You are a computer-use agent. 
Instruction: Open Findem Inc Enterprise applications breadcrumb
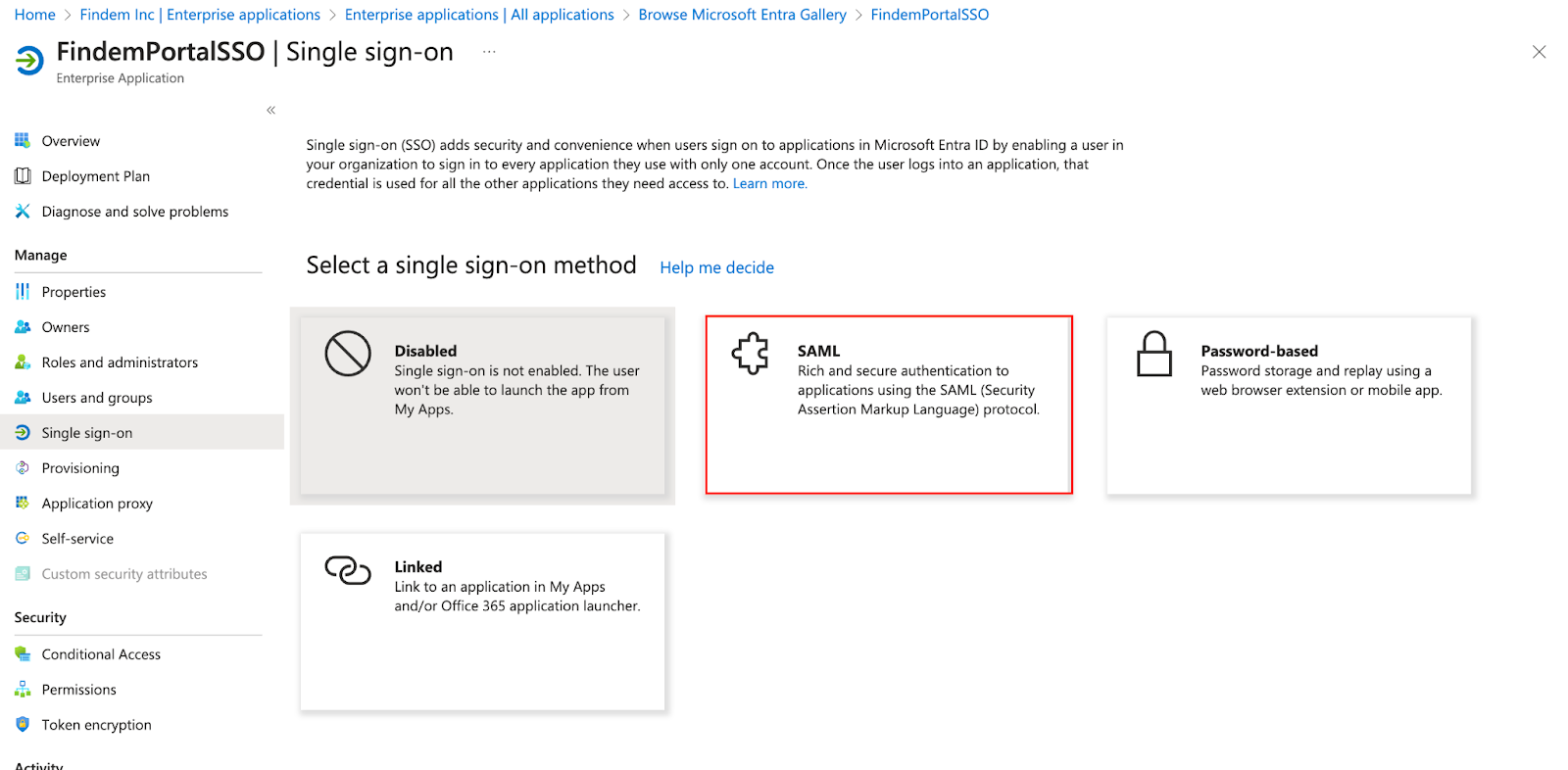tap(200, 15)
